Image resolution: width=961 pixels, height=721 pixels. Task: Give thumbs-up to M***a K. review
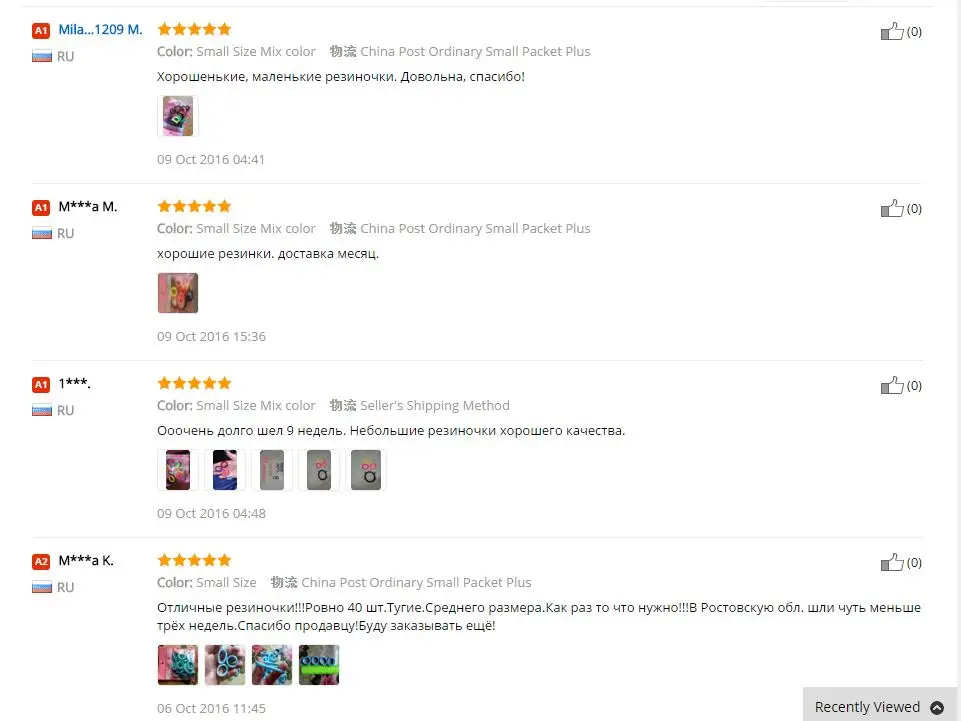892,563
